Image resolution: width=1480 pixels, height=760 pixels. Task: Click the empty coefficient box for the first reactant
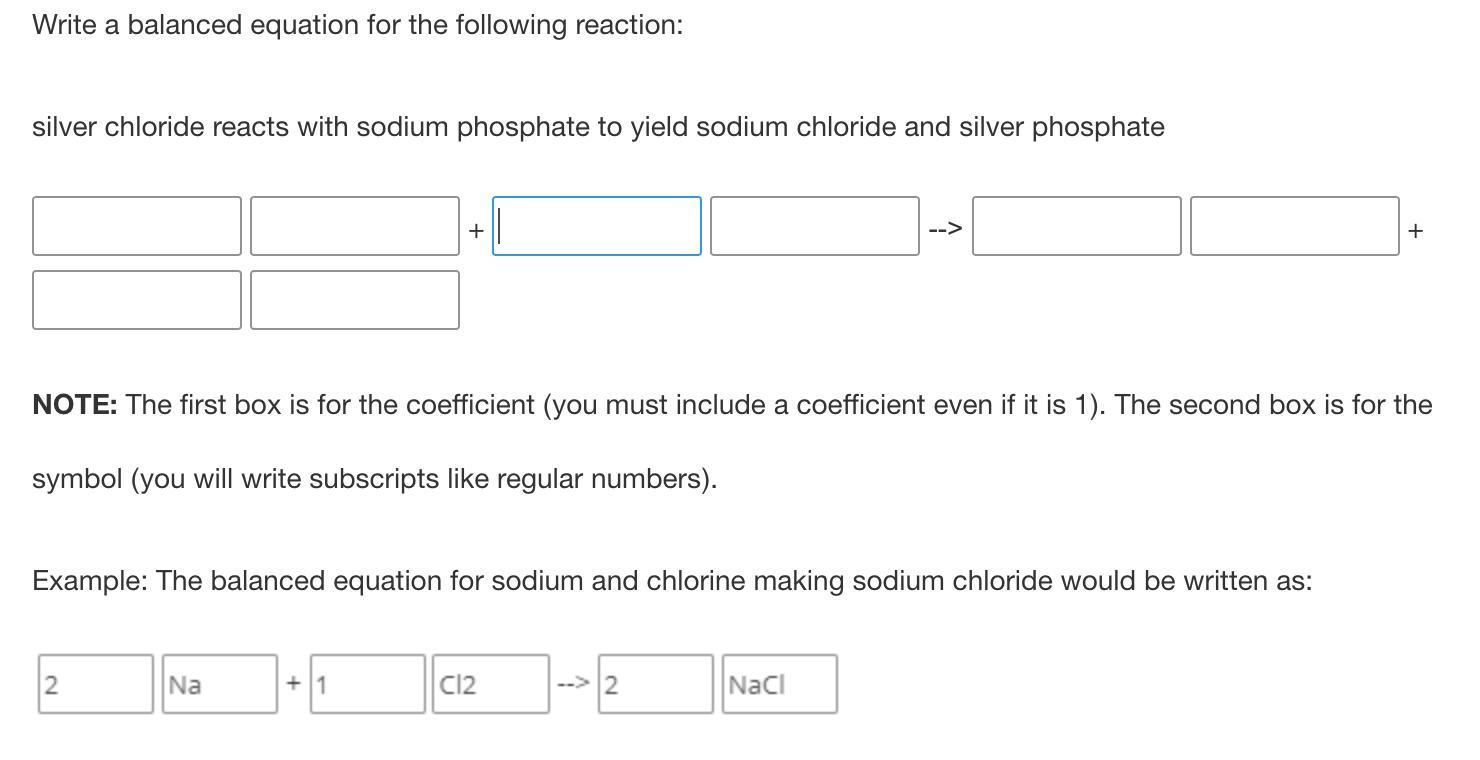pyautogui.click(x=137, y=226)
